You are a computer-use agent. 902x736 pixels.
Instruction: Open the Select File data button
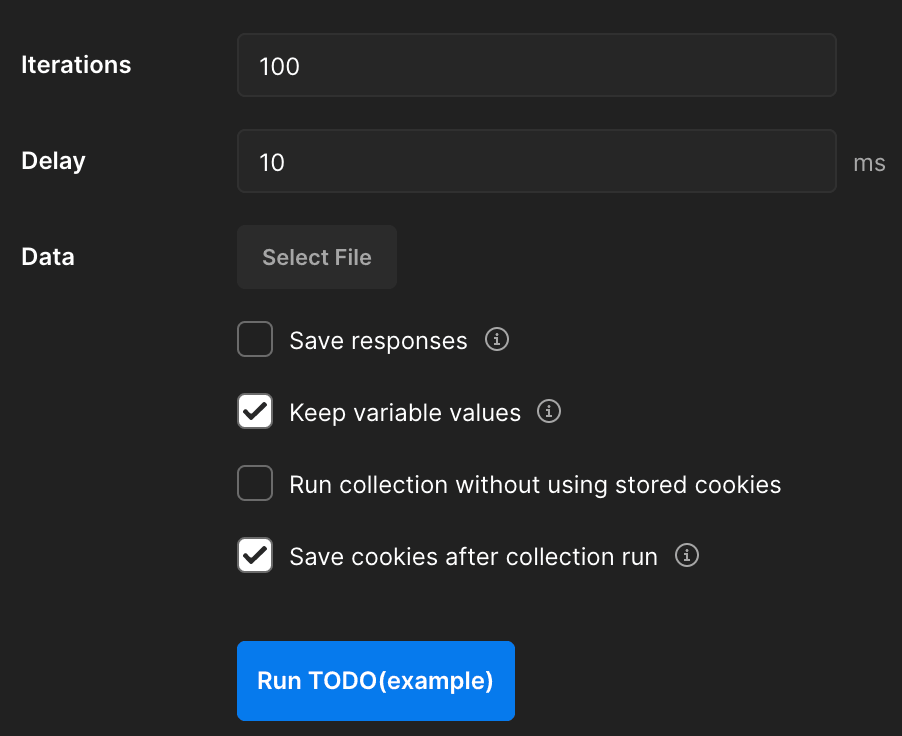(317, 257)
